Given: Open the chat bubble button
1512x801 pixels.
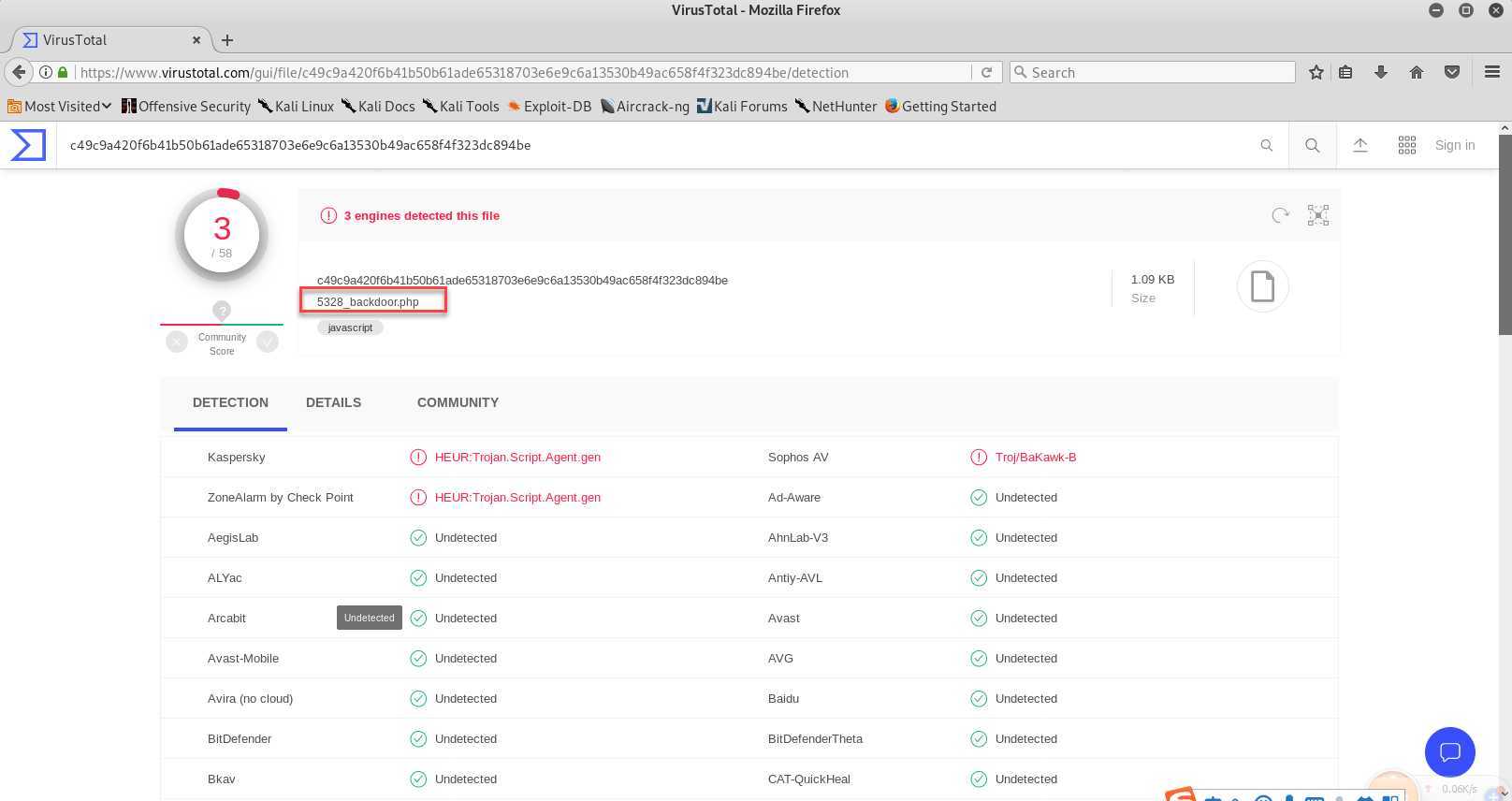Looking at the screenshot, I should pos(1450,751).
